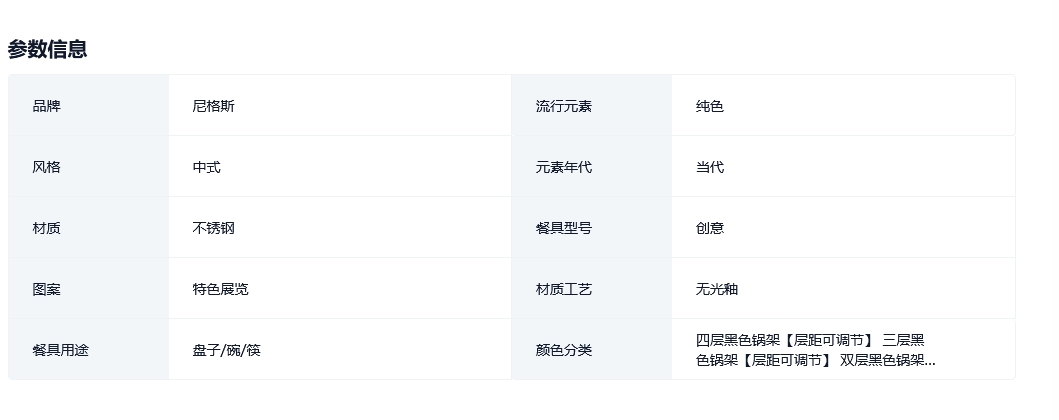Click the 盘子/碗/筷 value text
The height and width of the screenshot is (420, 1059).
(226, 350)
